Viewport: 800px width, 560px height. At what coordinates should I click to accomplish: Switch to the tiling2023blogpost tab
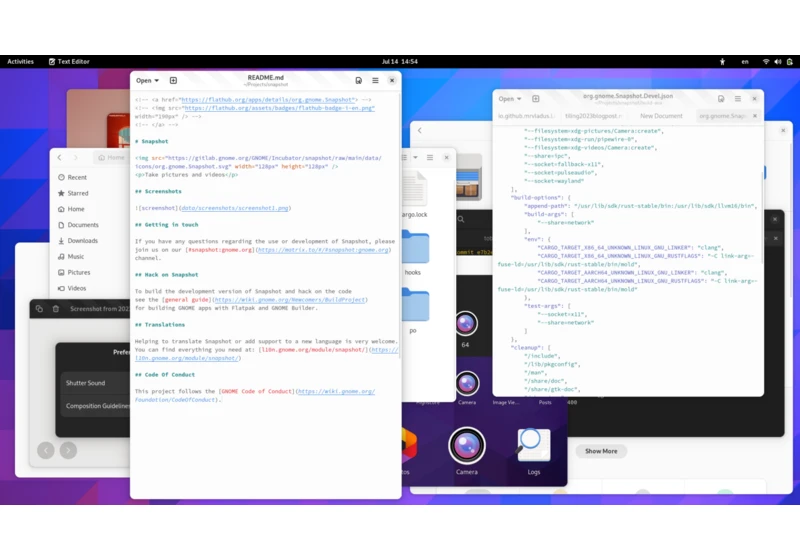coord(593,116)
